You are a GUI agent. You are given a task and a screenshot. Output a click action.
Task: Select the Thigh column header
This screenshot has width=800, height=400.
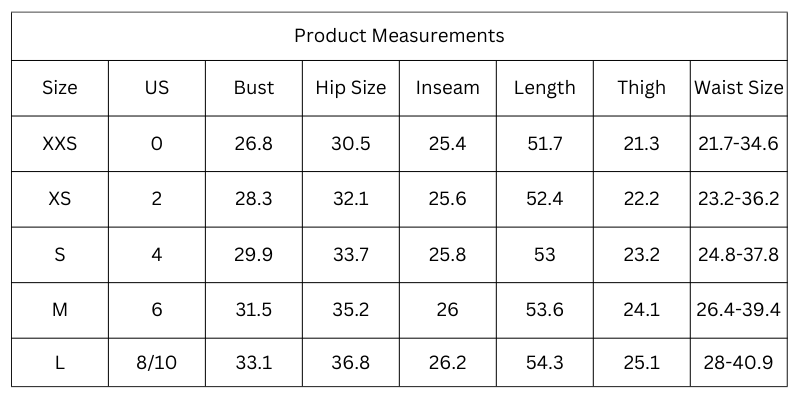pos(642,88)
